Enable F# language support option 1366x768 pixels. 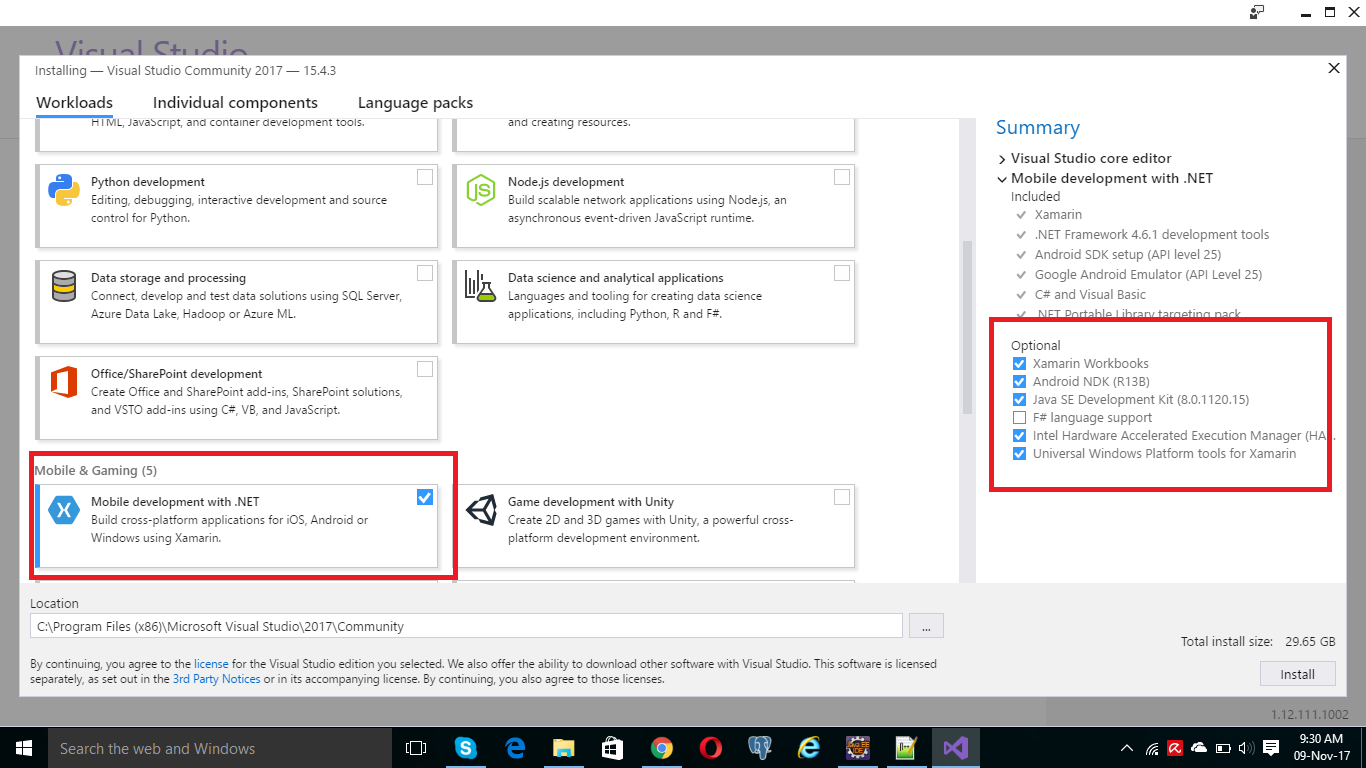point(1019,417)
